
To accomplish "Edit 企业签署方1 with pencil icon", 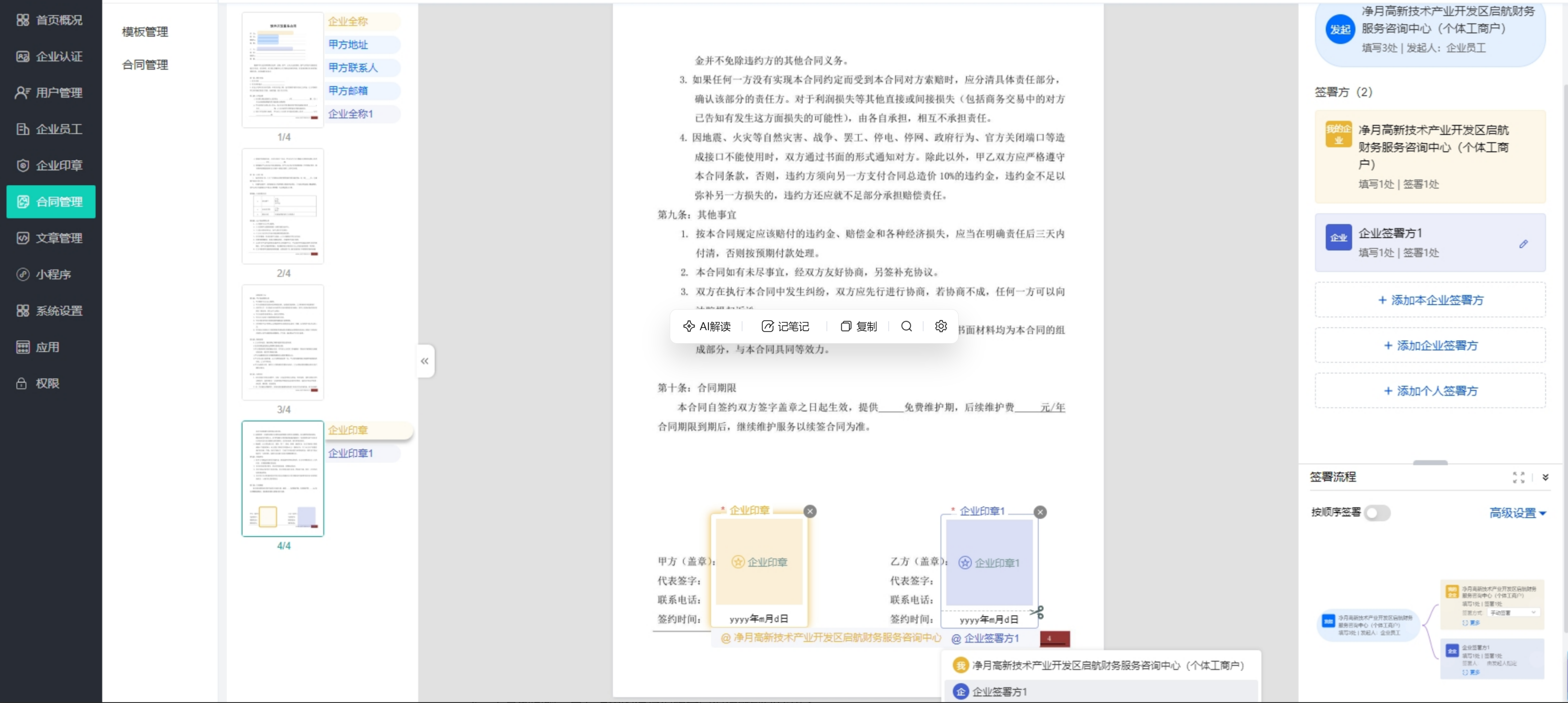I will click(1523, 243).
